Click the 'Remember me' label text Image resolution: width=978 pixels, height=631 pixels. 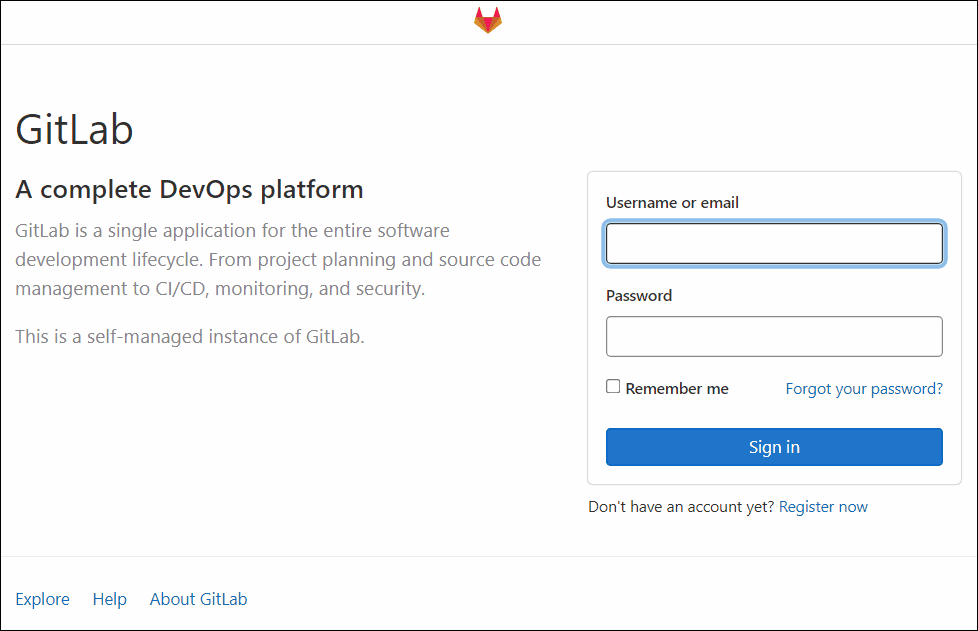pyautogui.click(x=677, y=388)
